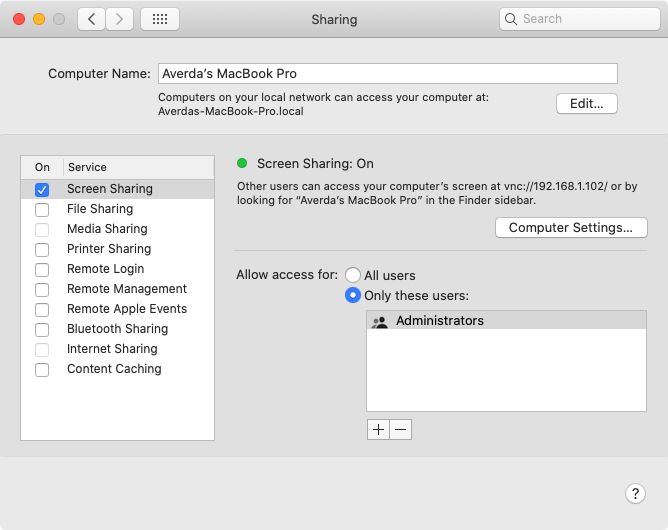Click the Averdas-MacBook-Pro.local hostname text

point(231,111)
